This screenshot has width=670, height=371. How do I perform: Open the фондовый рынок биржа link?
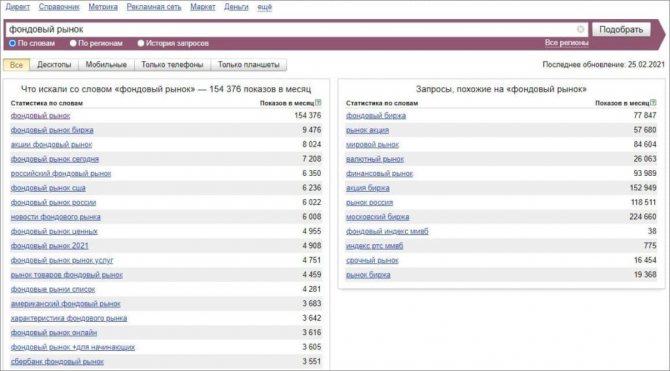[x=52, y=130]
